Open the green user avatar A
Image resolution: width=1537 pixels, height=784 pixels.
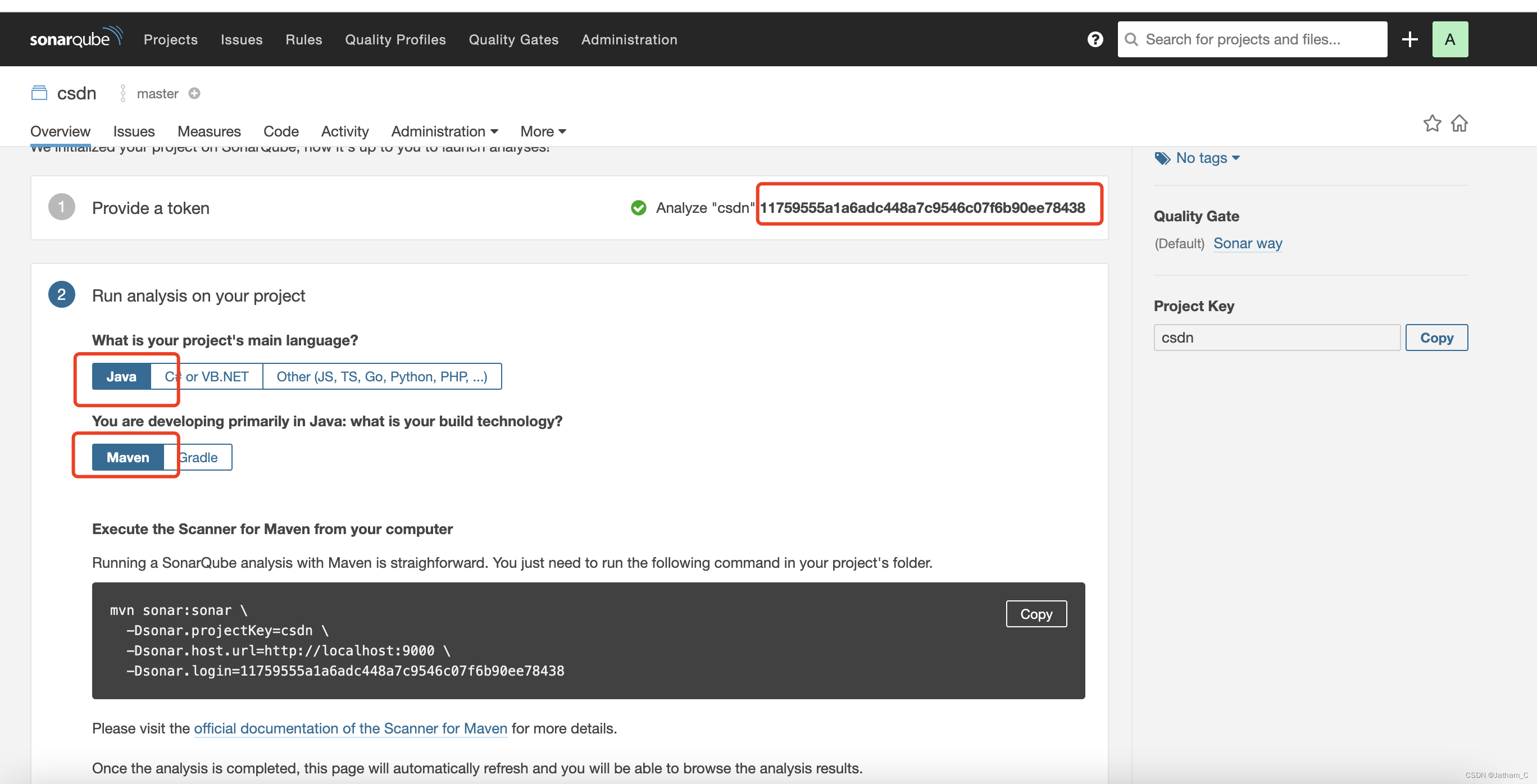coord(1449,39)
